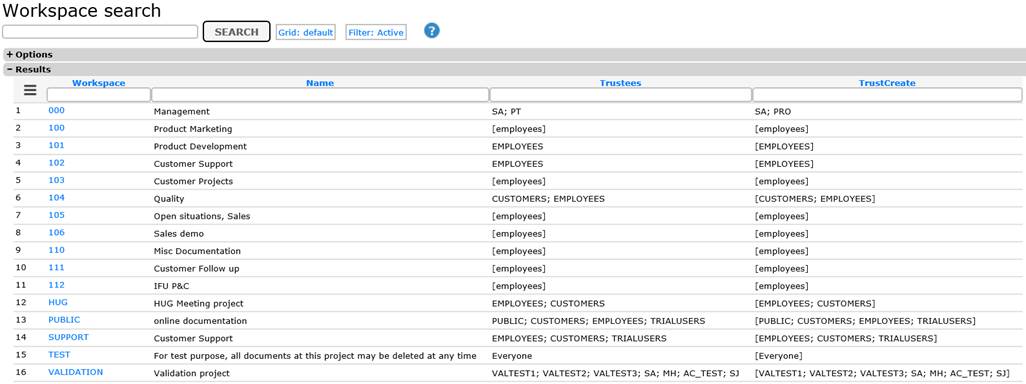
Task: Open the HUG workspace link
Action: 58,302
